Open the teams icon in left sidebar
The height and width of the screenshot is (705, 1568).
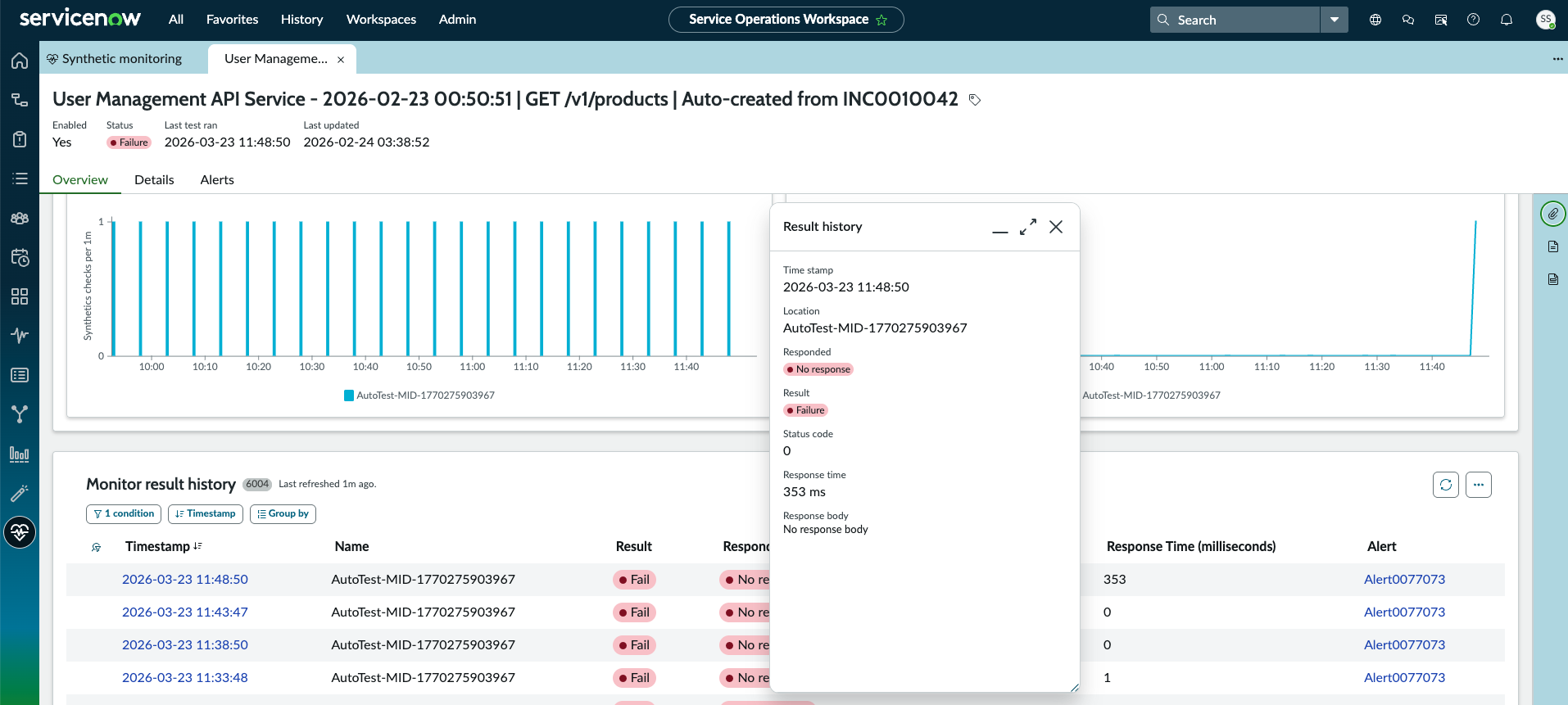point(20,218)
